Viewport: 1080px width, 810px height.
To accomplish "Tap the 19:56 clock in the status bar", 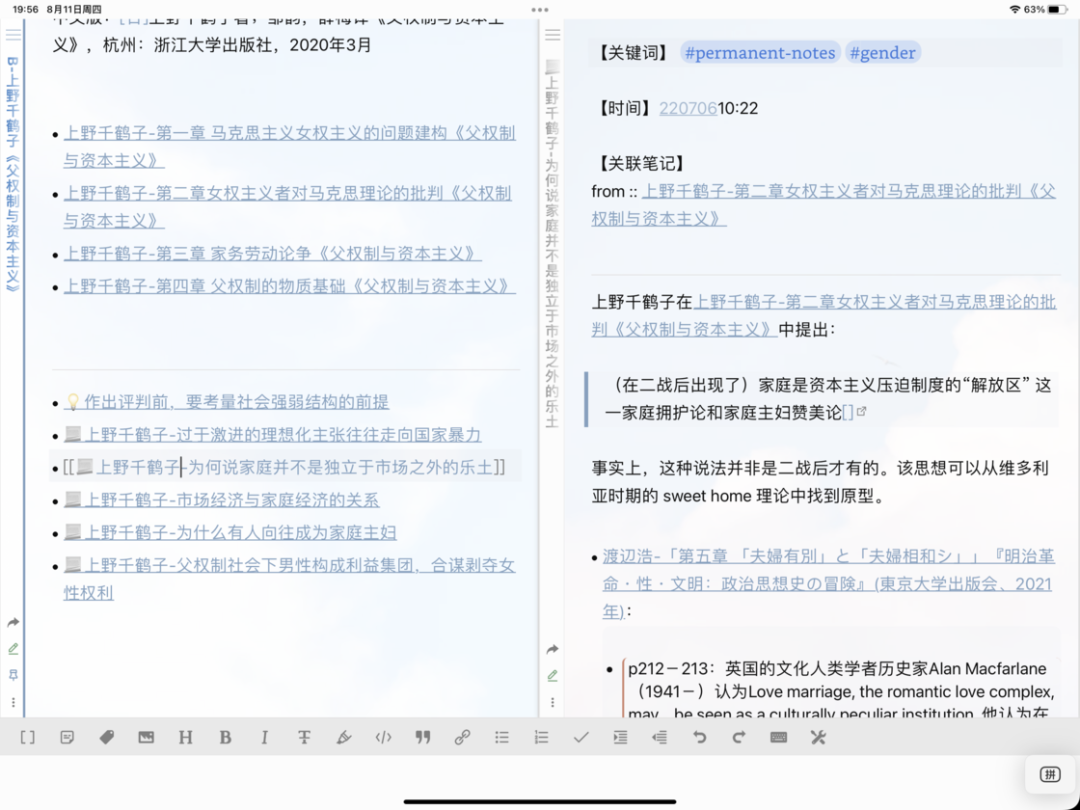I will [25, 10].
